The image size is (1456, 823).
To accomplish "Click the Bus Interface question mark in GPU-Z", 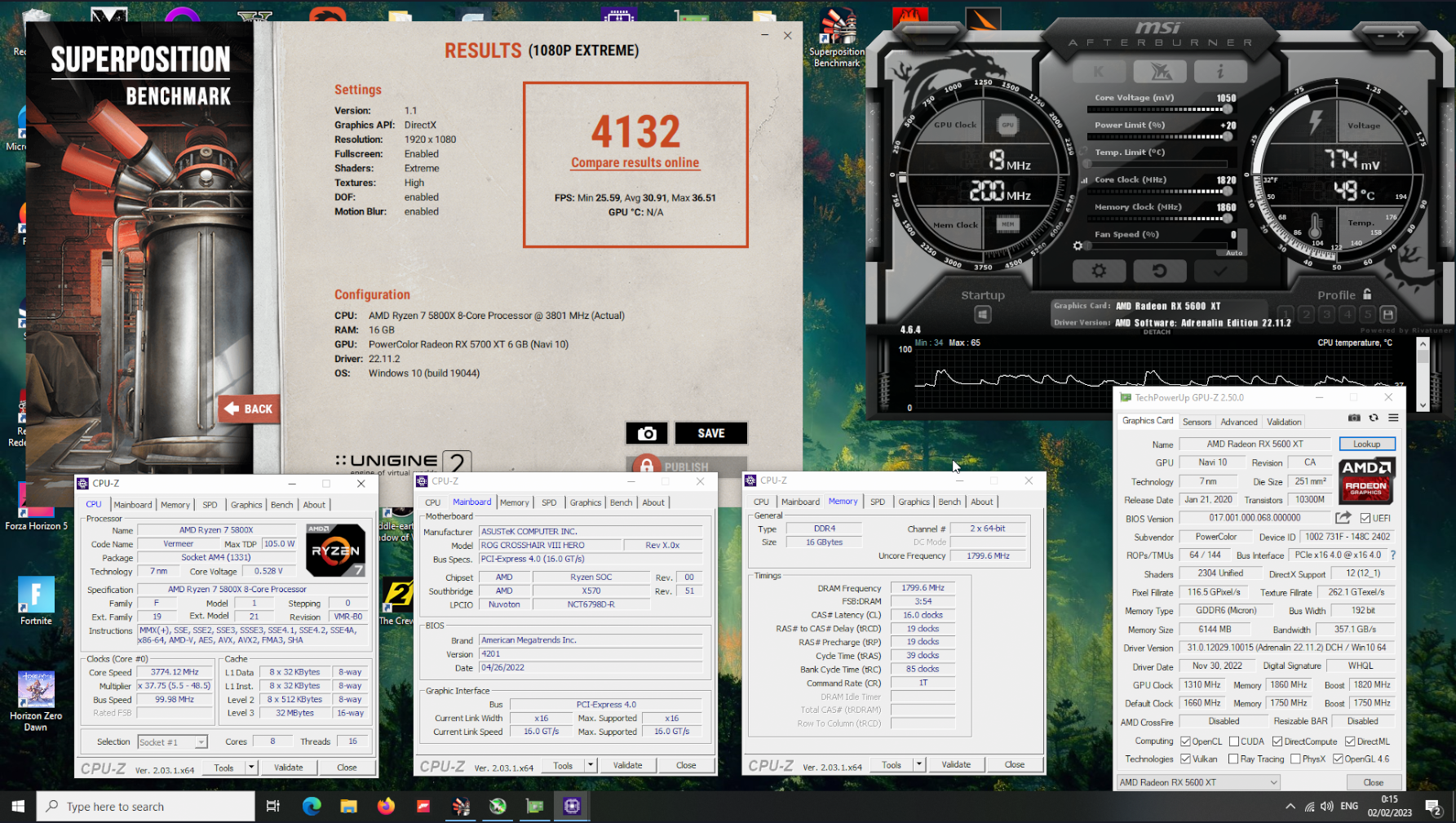I will 1392,555.
